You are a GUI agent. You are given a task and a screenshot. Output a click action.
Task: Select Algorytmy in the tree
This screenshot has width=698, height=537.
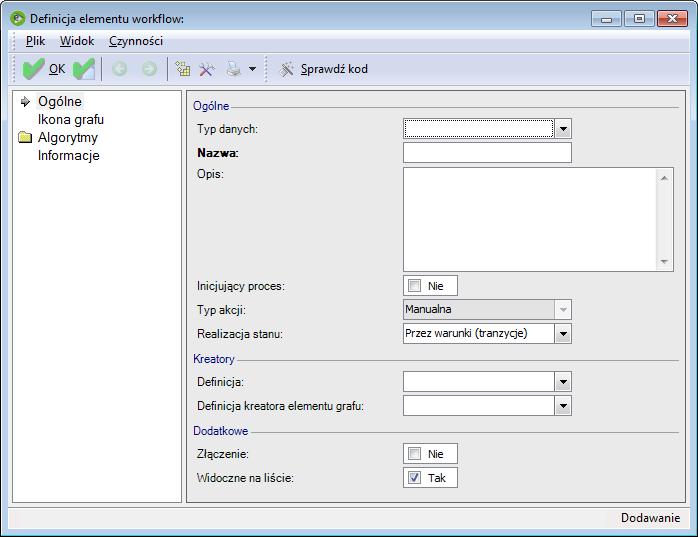point(68,138)
